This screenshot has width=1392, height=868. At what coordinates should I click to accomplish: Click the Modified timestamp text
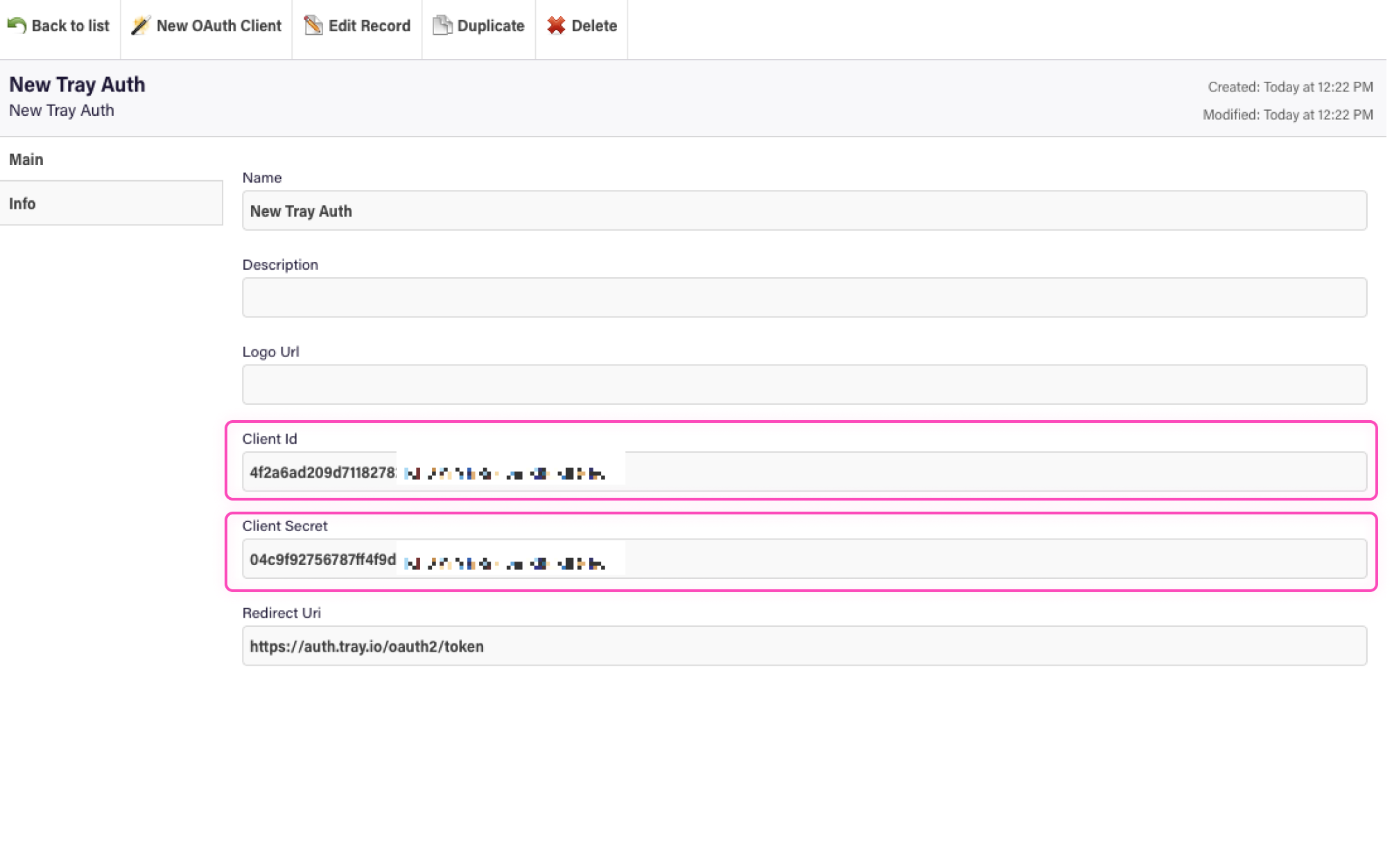tap(1287, 115)
